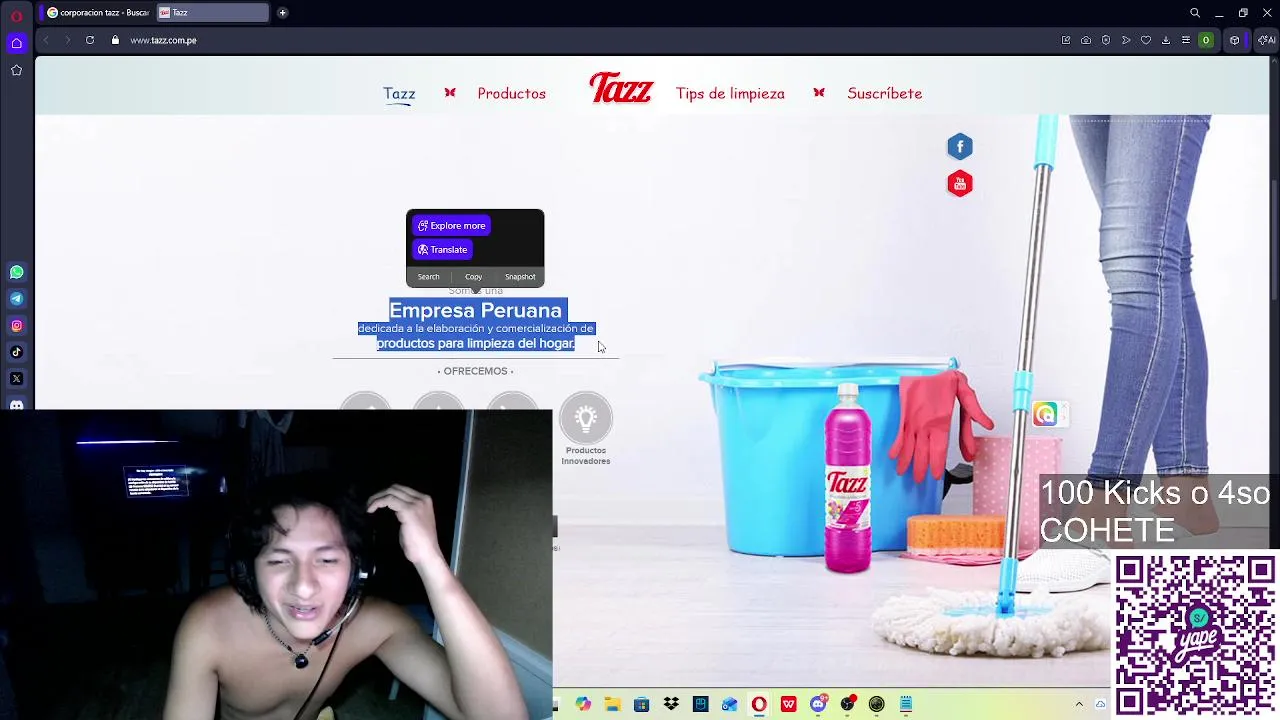Viewport: 1280px width, 720px height.
Task: Open WPS Office from the taskbar
Action: click(x=788, y=704)
